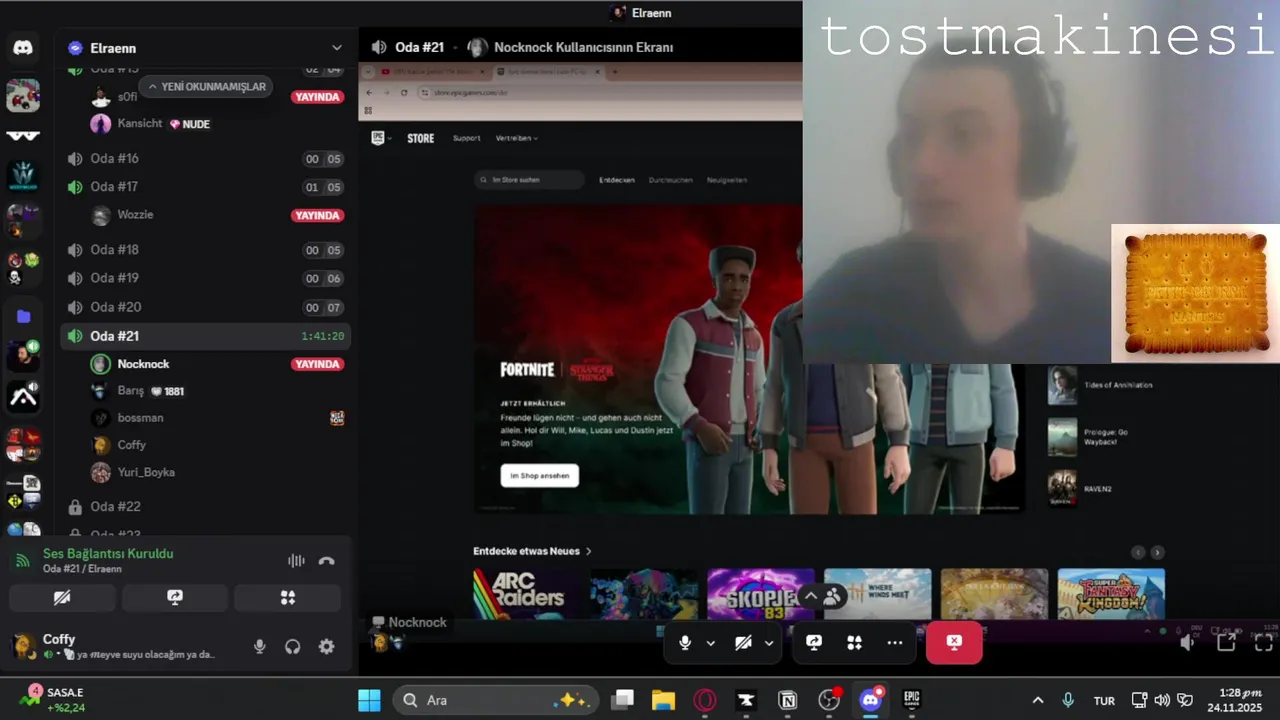Join voice channel Oda #16
Viewport: 1280px width, 720px height.
[x=205, y=158]
